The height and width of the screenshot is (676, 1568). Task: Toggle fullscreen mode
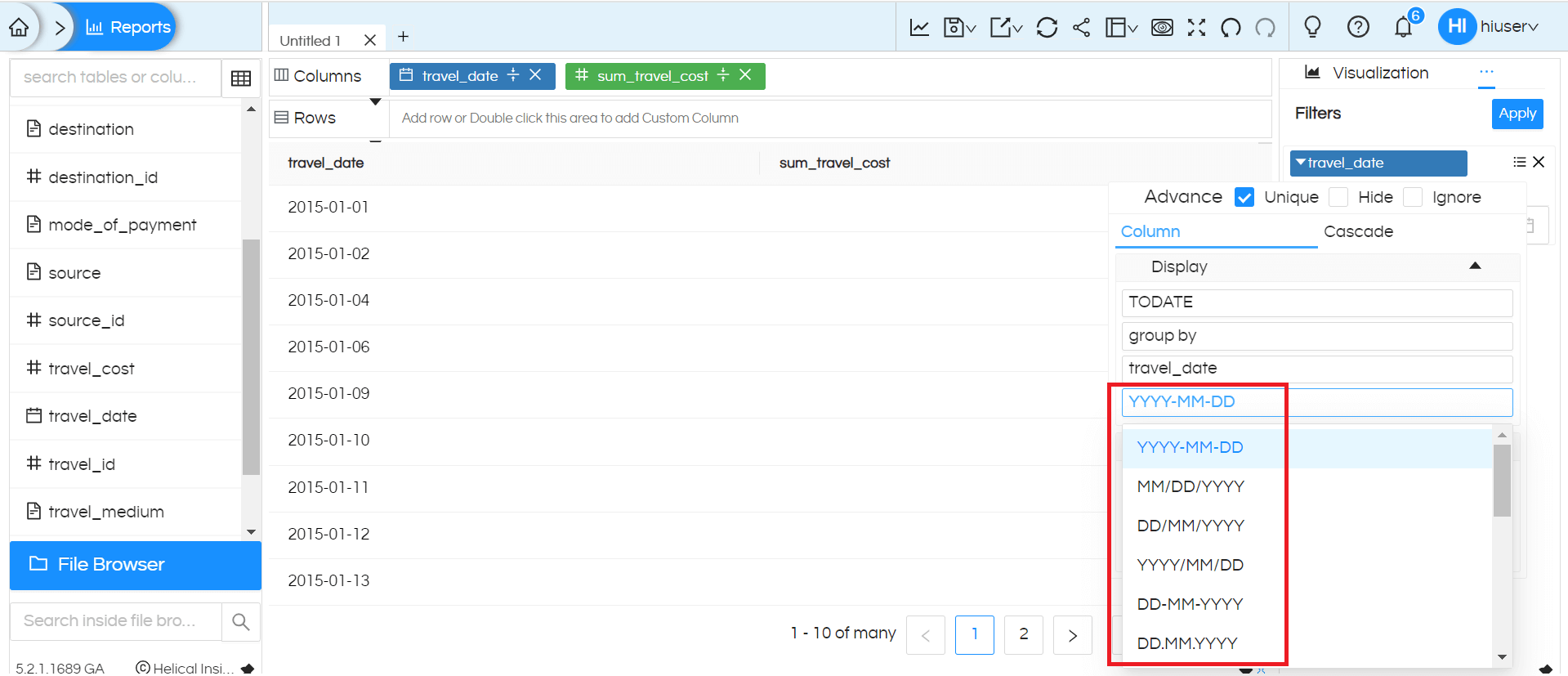tap(1196, 27)
